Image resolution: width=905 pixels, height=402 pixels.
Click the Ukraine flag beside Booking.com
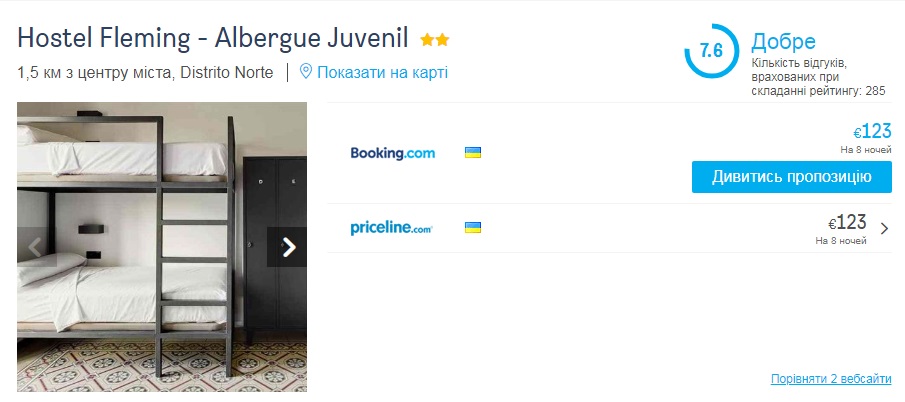[473, 153]
